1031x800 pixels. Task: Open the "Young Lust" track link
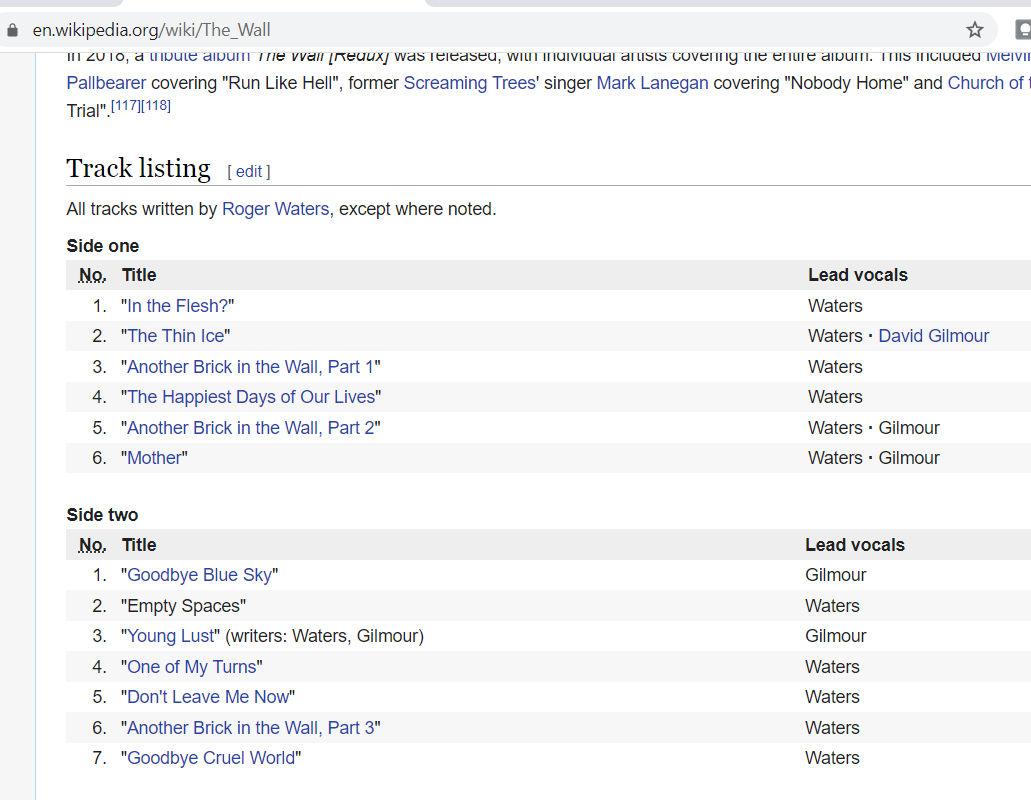tap(171, 636)
